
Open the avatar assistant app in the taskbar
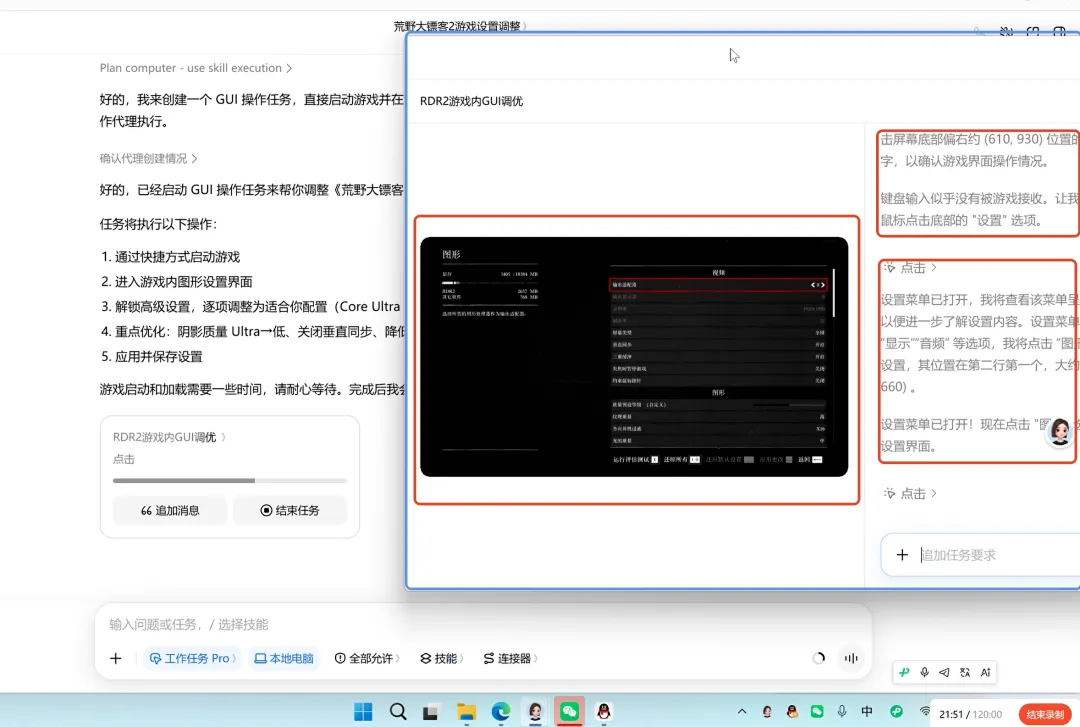click(x=535, y=711)
